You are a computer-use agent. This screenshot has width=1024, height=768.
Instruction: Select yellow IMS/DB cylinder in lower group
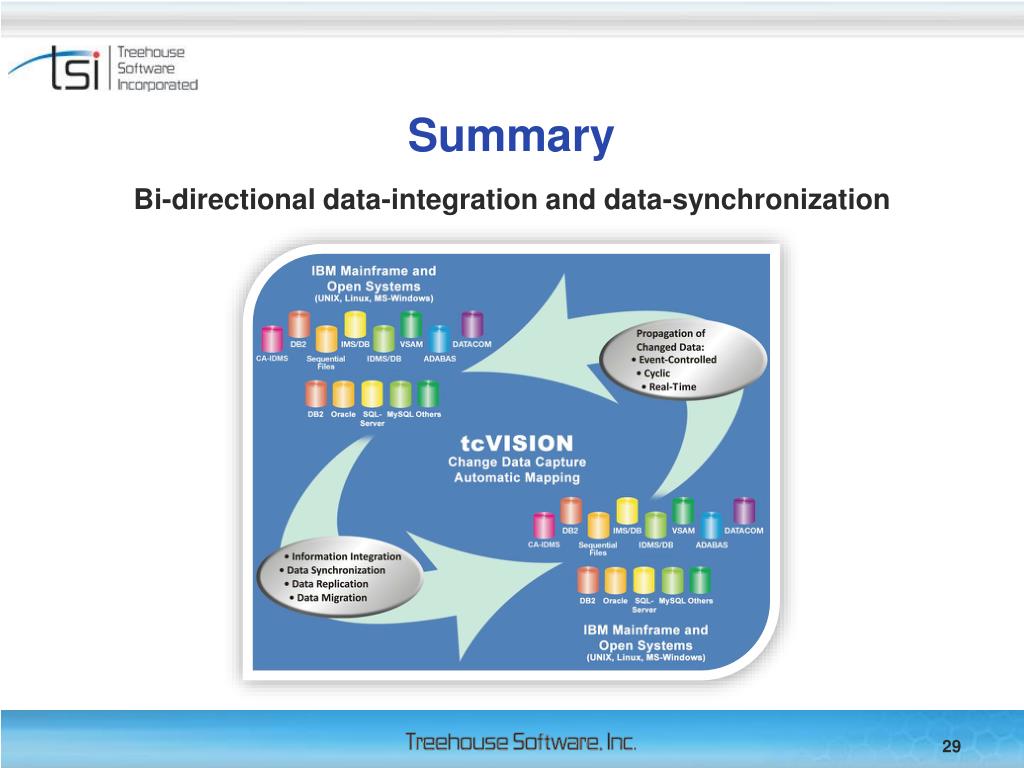(627, 511)
